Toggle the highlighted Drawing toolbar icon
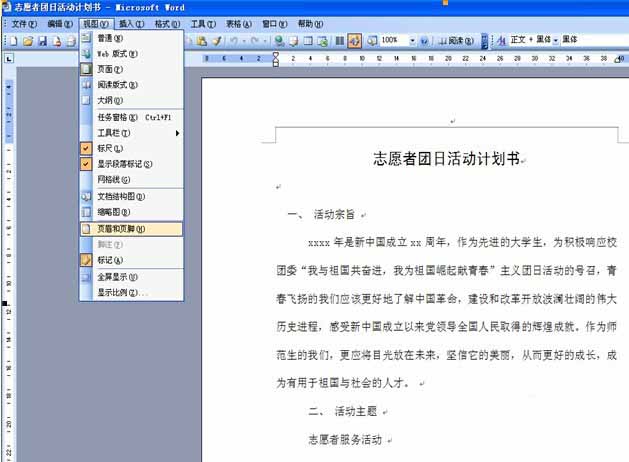 coord(354,41)
